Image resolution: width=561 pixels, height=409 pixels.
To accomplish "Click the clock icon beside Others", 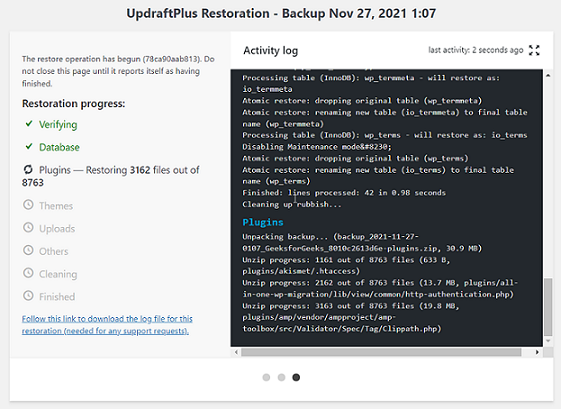I will [28, 250].
